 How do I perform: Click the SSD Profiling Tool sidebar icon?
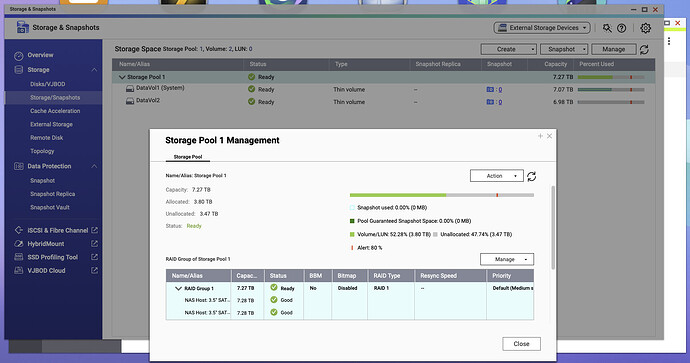(18, 257)
